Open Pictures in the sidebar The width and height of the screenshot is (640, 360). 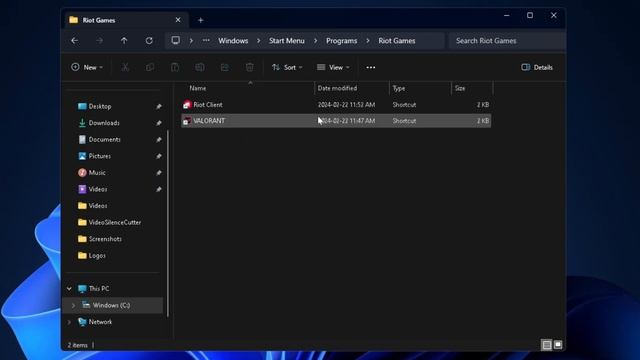[100, 156]
